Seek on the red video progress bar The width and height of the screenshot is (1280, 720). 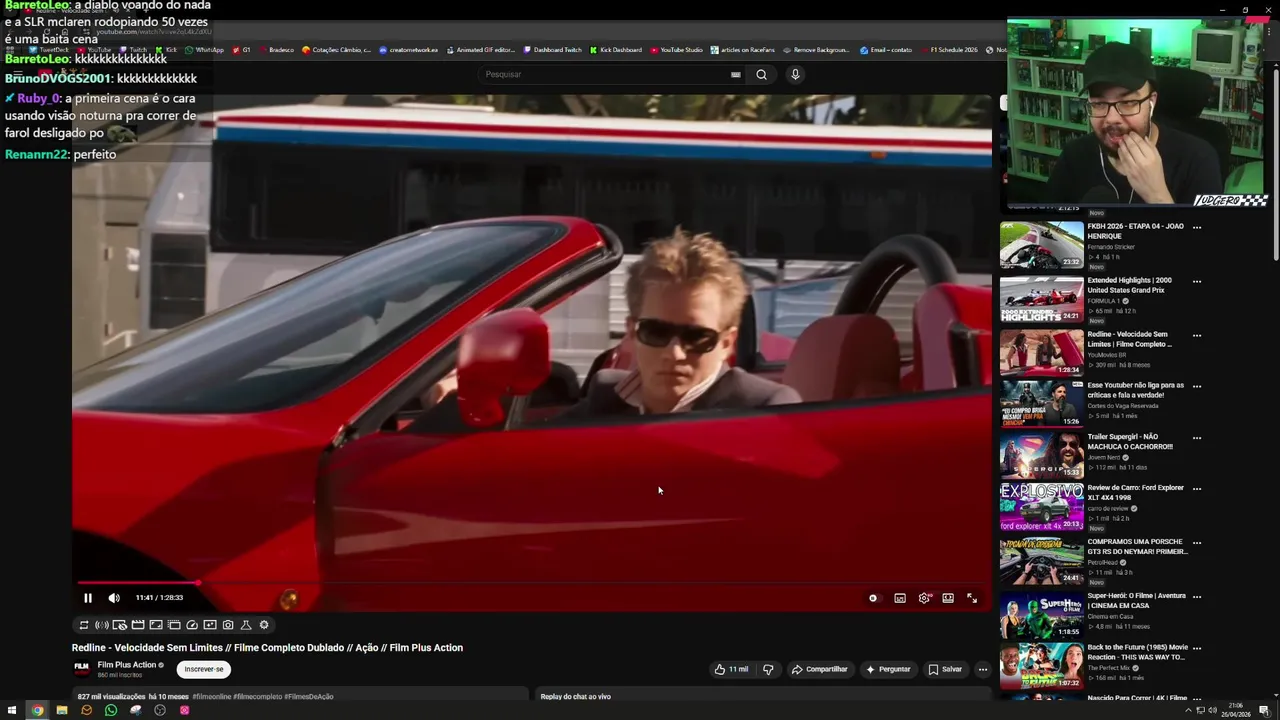531,582
